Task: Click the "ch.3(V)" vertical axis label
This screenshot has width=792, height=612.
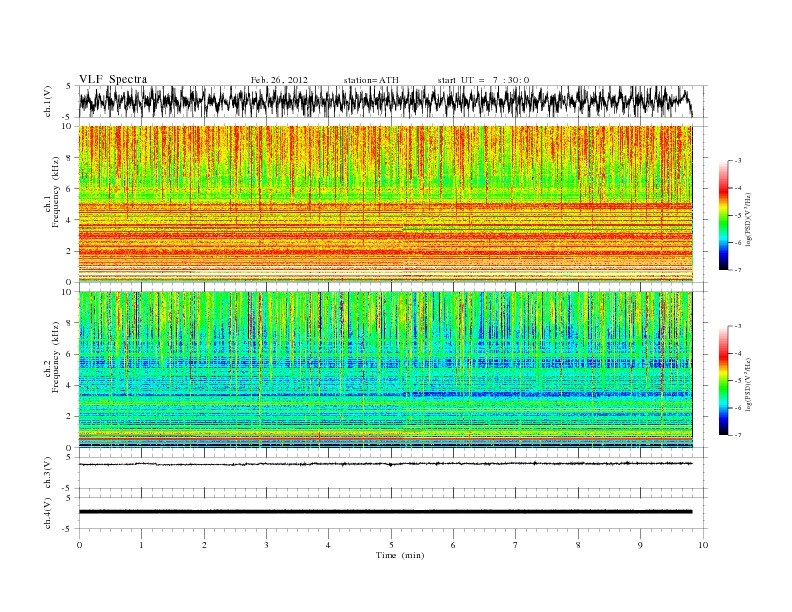Action: [x=48, y=473]
